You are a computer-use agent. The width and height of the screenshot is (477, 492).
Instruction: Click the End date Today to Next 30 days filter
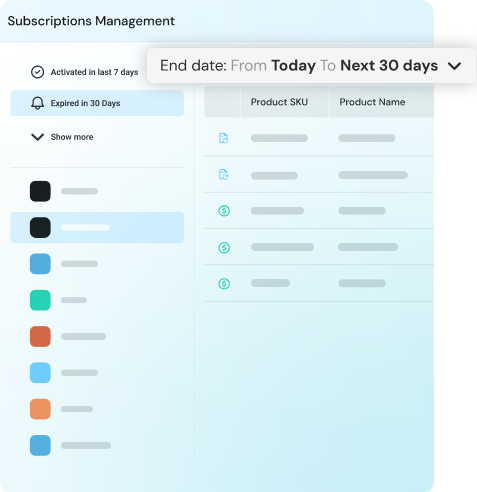click(311, 65)
